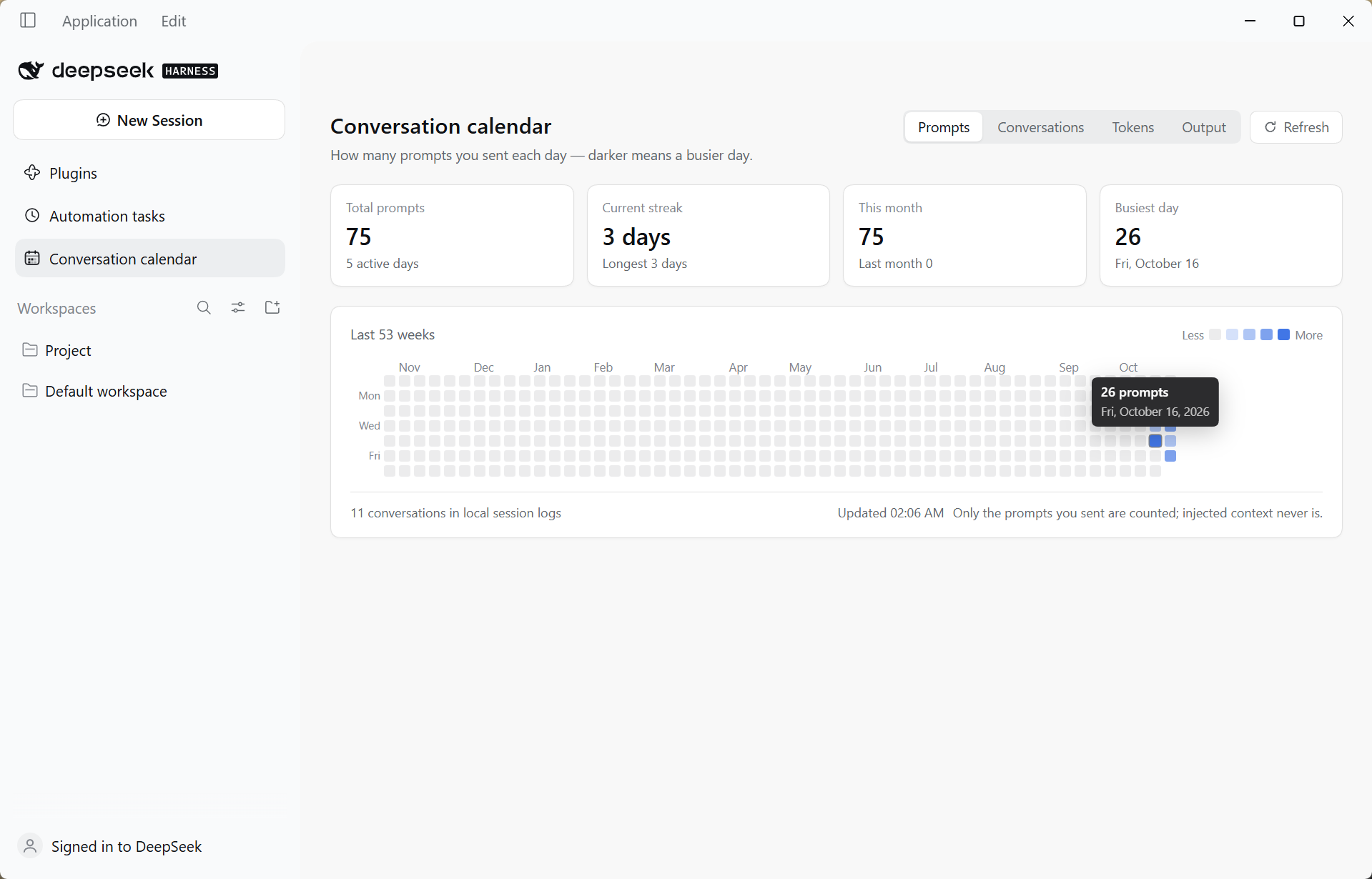Viewport: 1372px width, 879px height.
Task: Click the Current streak card
Action: (708, 235)
